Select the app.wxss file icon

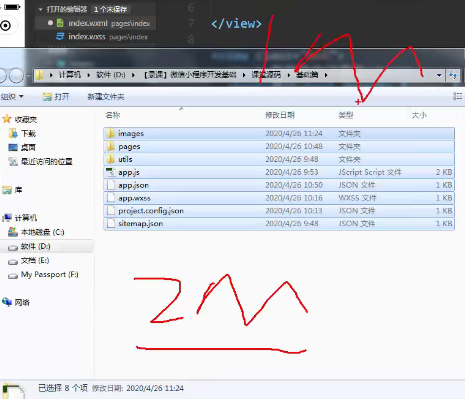[x=110, y=198]
